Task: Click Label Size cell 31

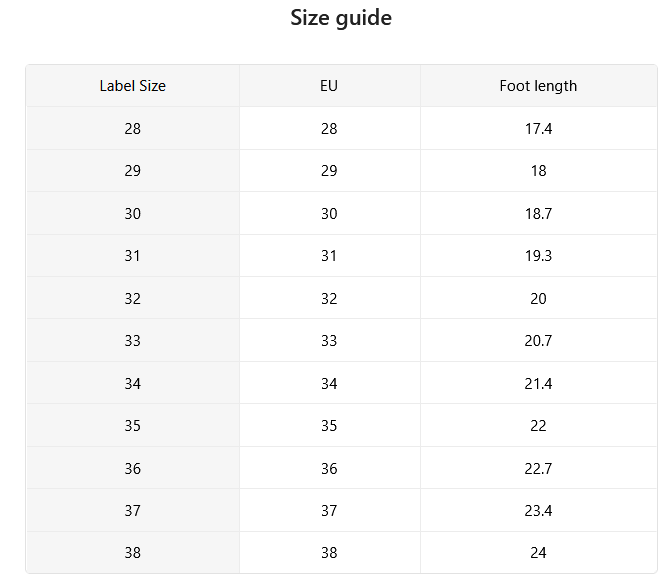Action: click(x=133, y=256)
